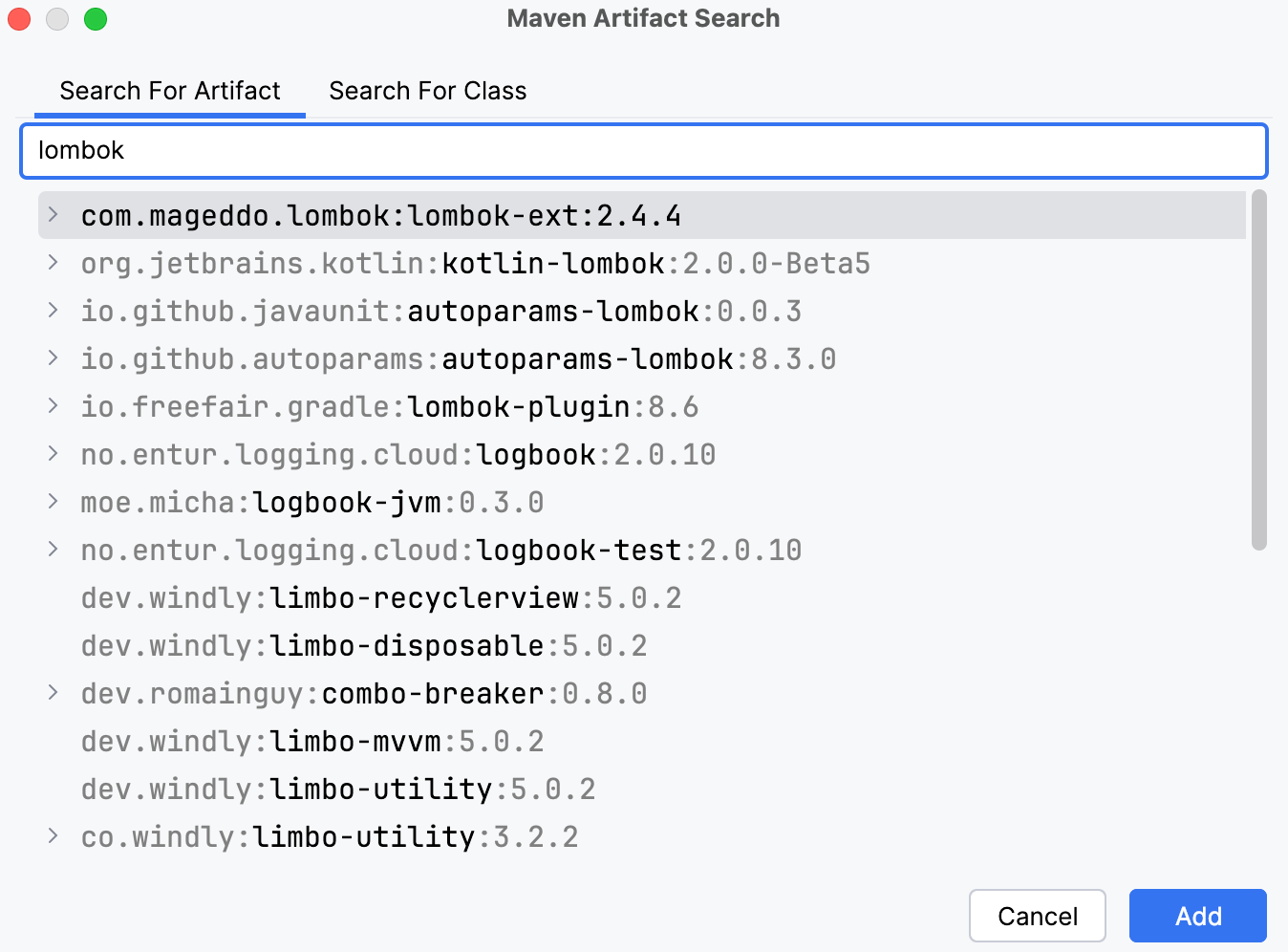Viewport: 1288px width, 952px height.
Task: Click inside the lombok search field
Action: (643, 151)
